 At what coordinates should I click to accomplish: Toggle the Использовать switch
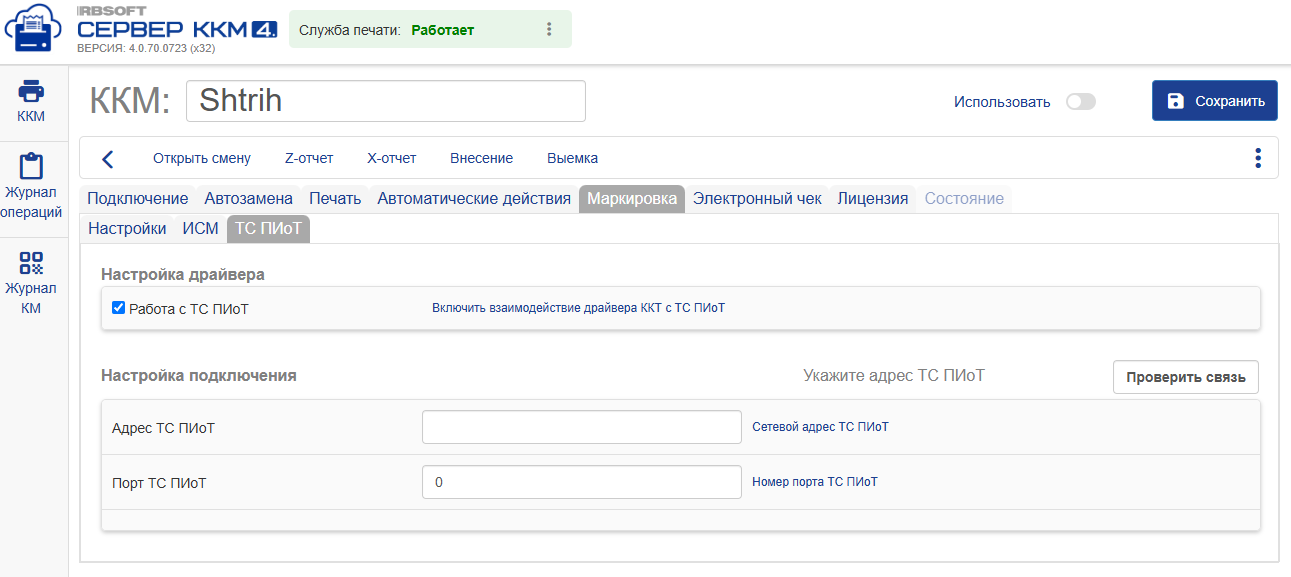1081,102
